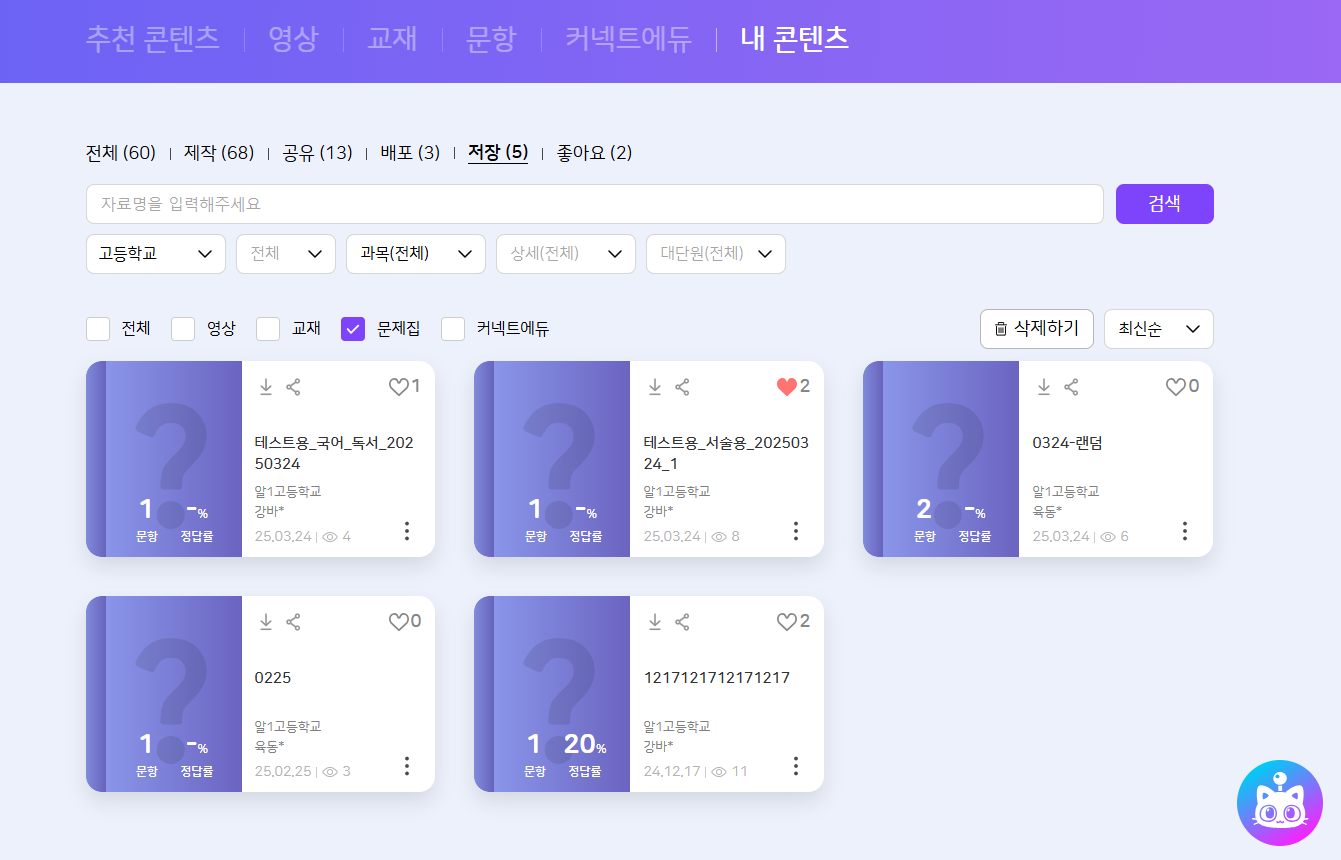Share the 0324-랜덤 workbook
The height and width of the screenshot is (860, 1341).
[x=1071, y=387]
